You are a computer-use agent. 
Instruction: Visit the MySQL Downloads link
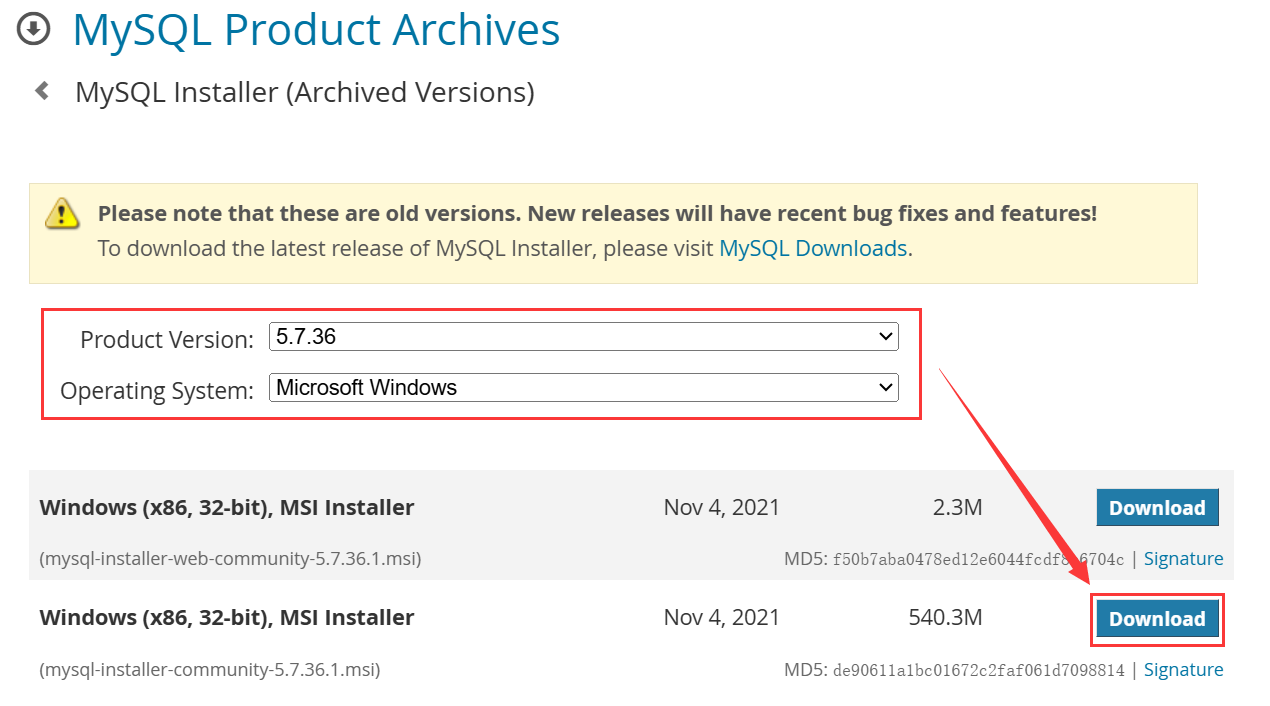click(813, 248)
